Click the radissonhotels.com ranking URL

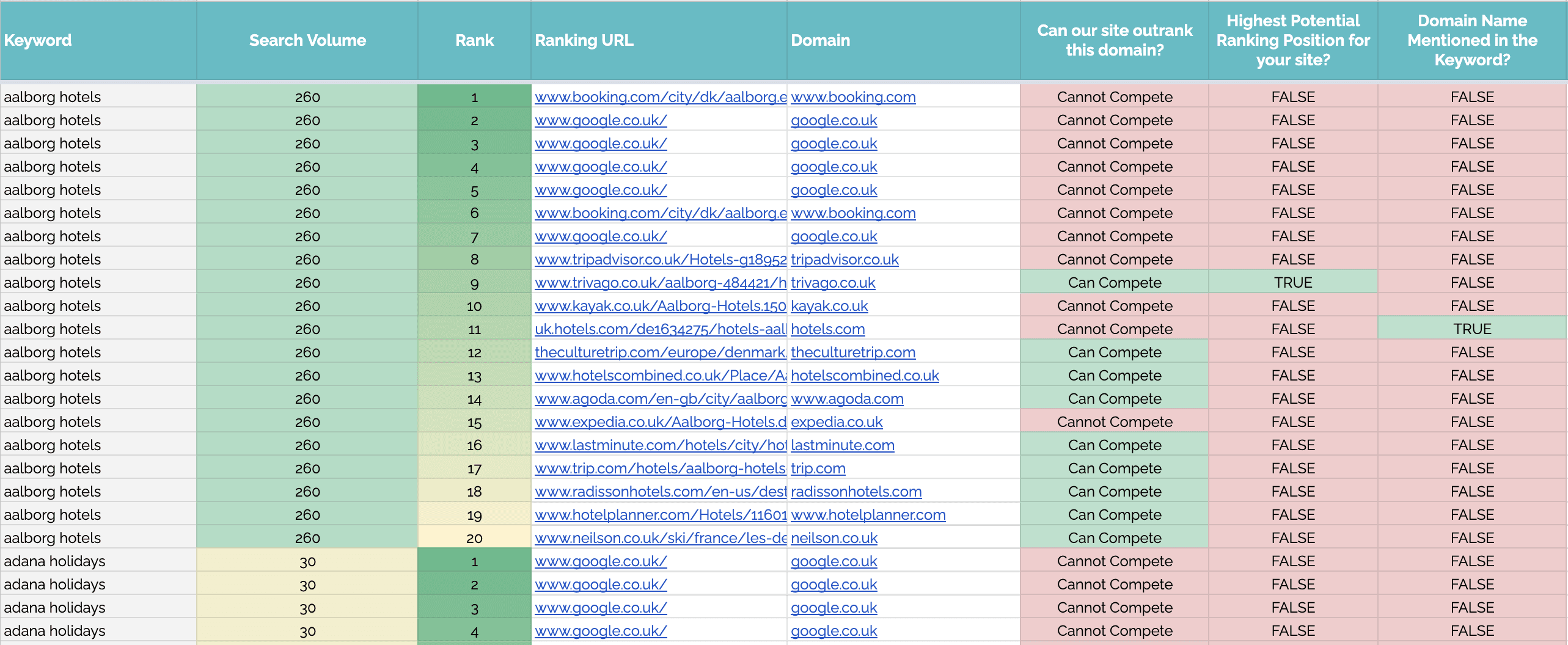coord(660,492)
